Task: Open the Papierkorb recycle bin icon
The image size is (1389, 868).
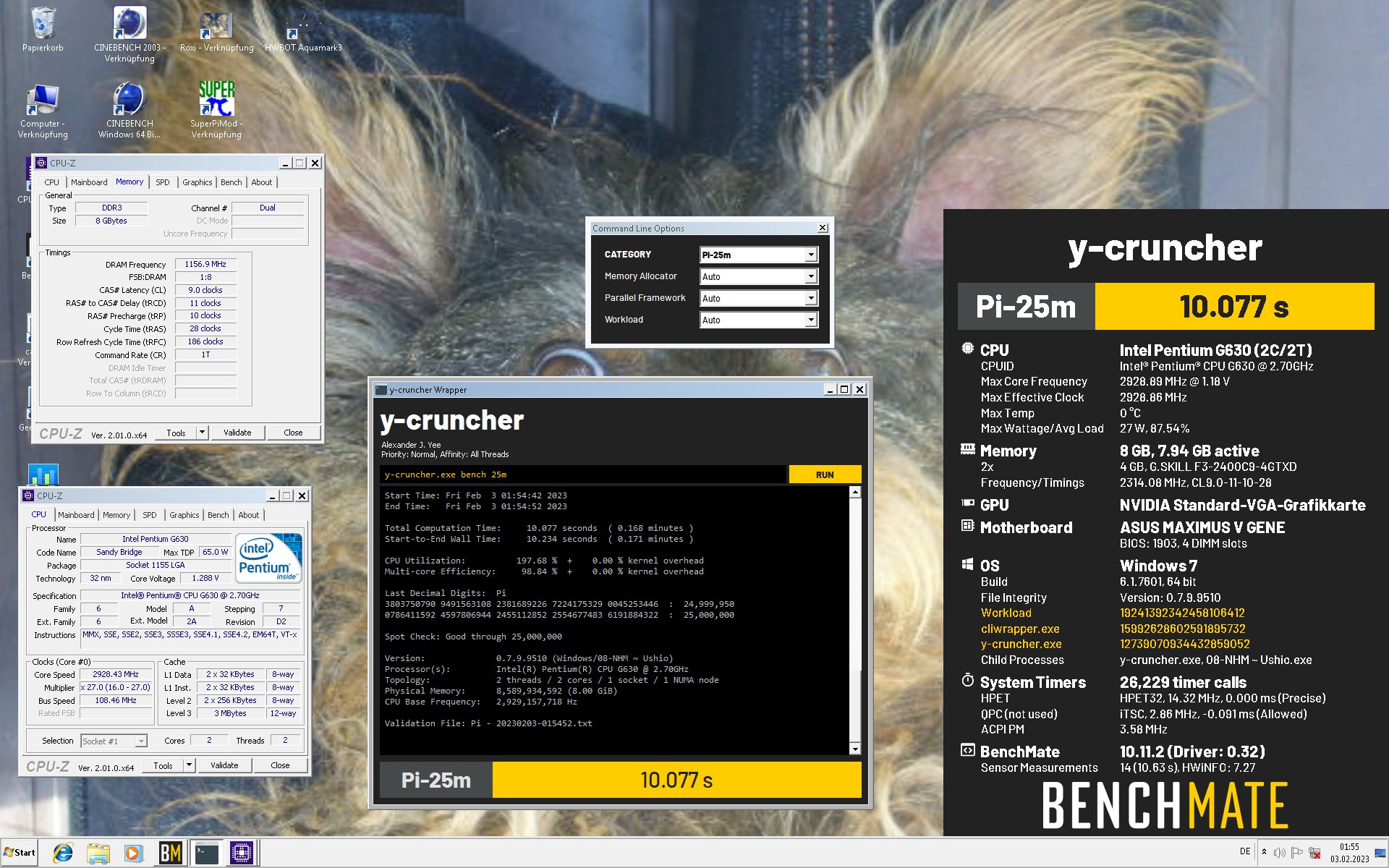Action: (x=43, y=29)
